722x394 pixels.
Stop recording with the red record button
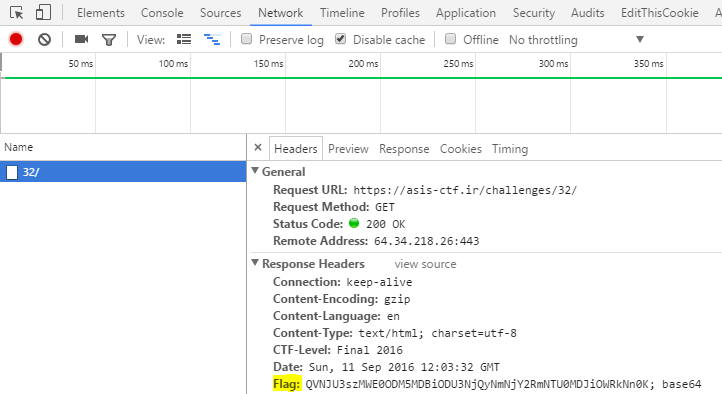[16, 40]
